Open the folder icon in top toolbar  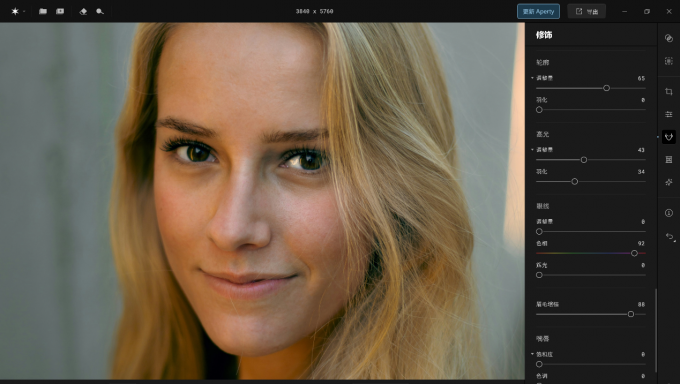(43, 11)
